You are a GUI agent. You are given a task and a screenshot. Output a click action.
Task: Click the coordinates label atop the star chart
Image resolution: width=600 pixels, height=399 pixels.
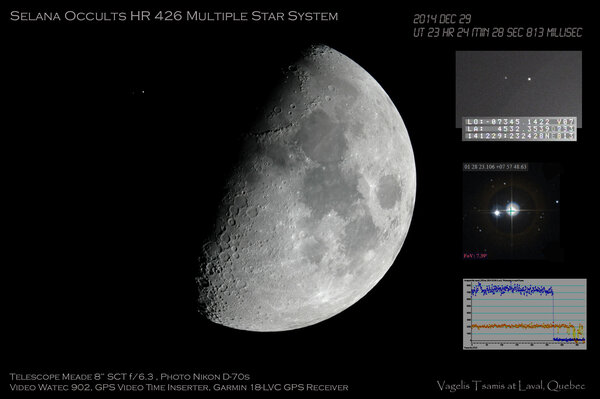coord(495,167)
